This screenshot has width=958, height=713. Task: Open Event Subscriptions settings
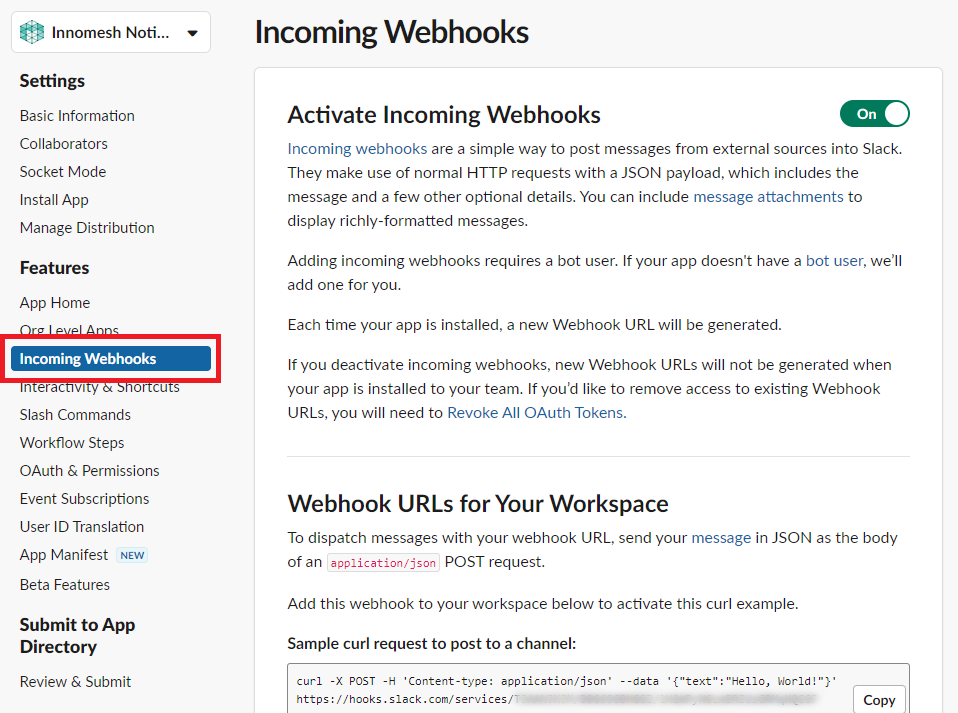coord(84,499)
